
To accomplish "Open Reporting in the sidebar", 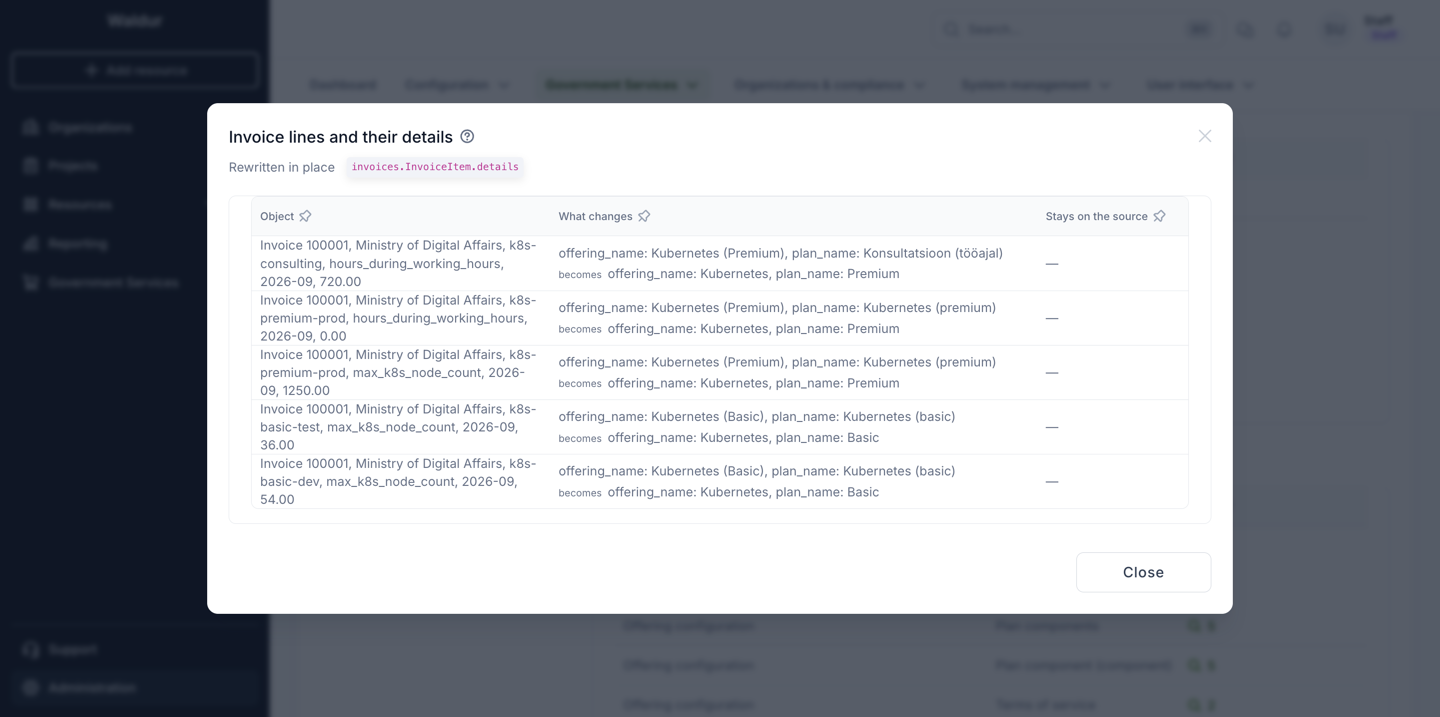I will pos(78,244).
